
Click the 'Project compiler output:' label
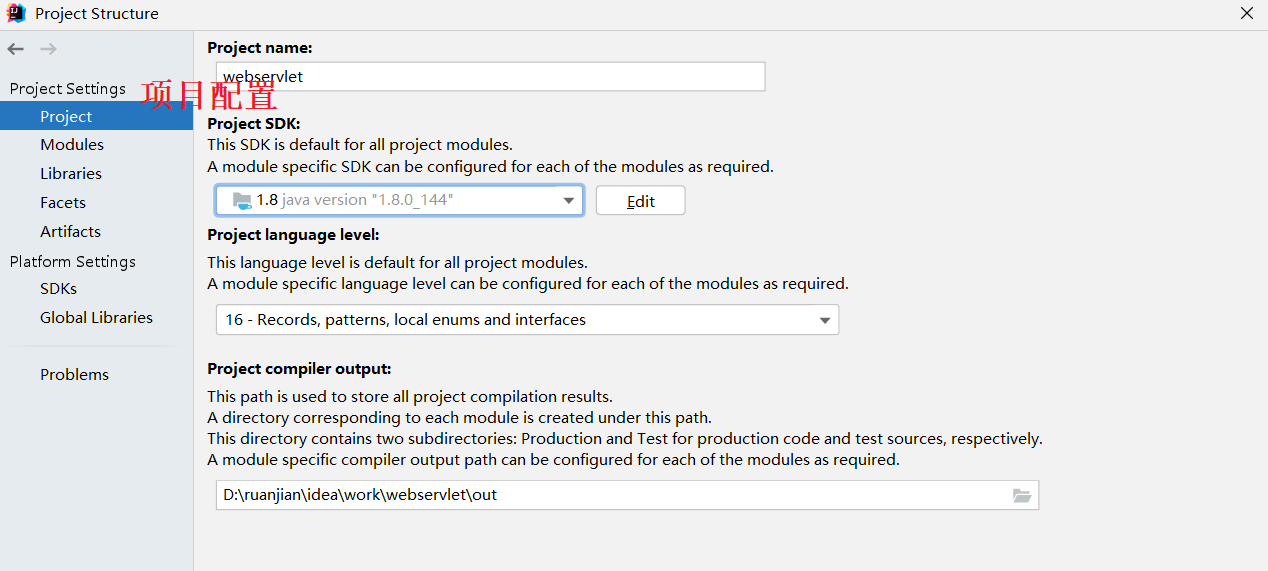299,369
